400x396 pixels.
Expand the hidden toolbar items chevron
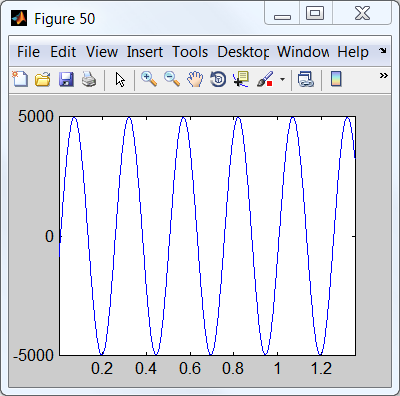click(x=384, y=76)
